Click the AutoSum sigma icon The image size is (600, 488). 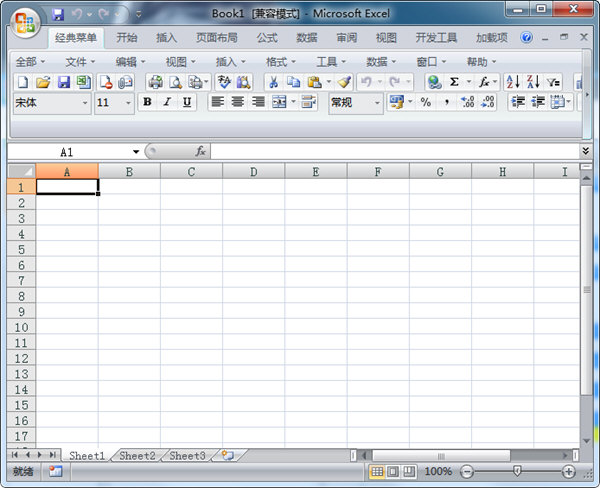pos(454,82)
